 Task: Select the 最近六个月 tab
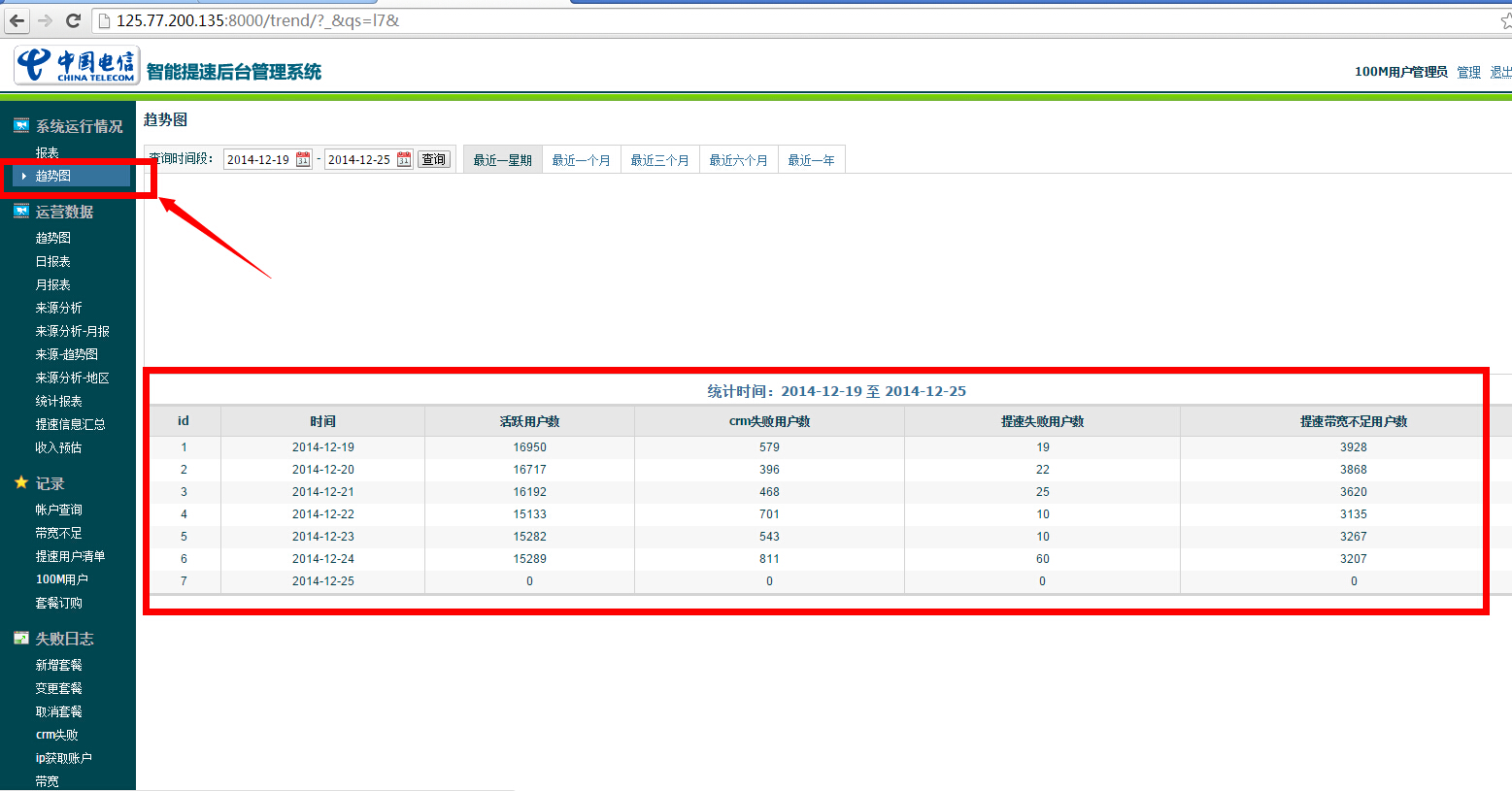pyautogui.click(x=738, y=160)
